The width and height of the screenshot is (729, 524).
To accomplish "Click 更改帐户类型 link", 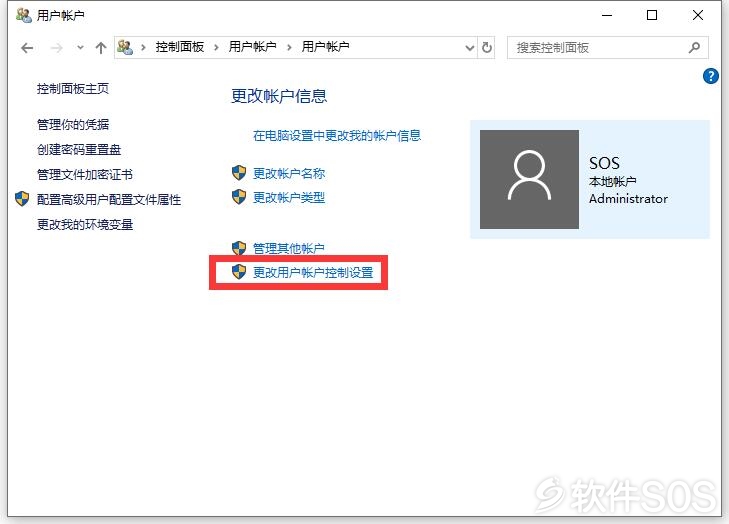I will (x=289, y=198).
